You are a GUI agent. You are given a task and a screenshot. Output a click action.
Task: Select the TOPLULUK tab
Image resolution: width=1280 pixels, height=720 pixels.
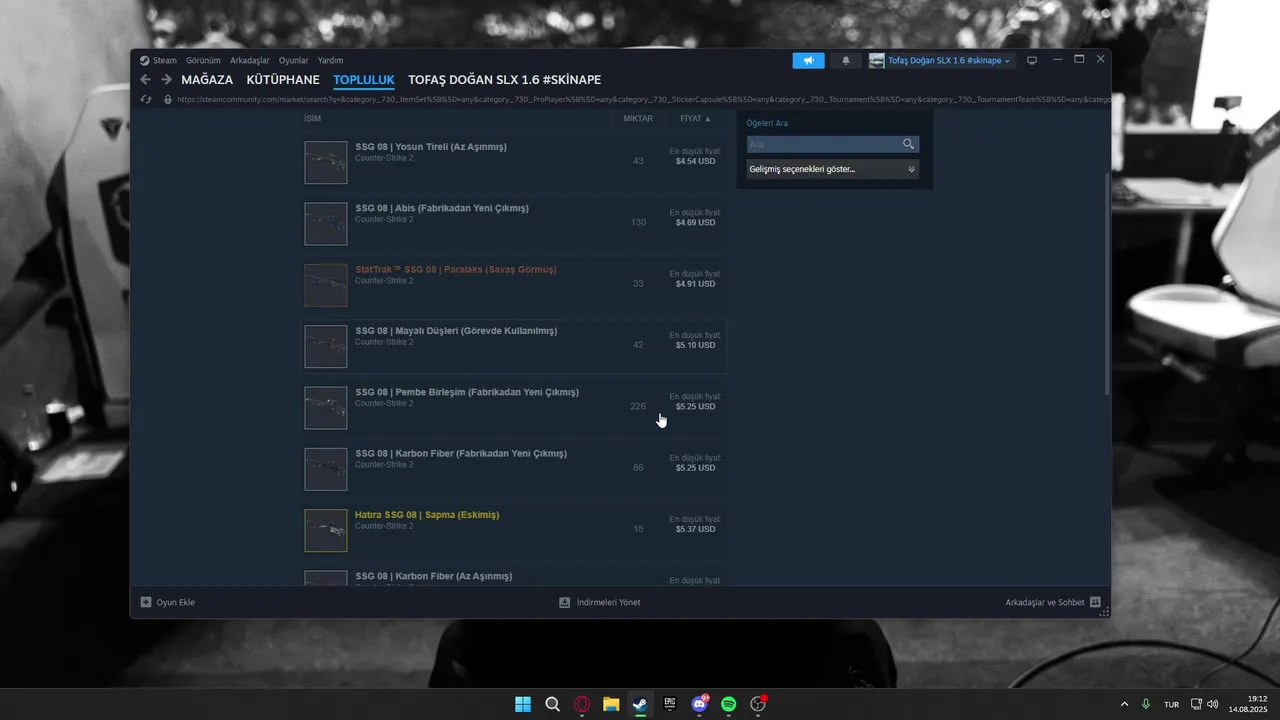(x=364, y=80)
